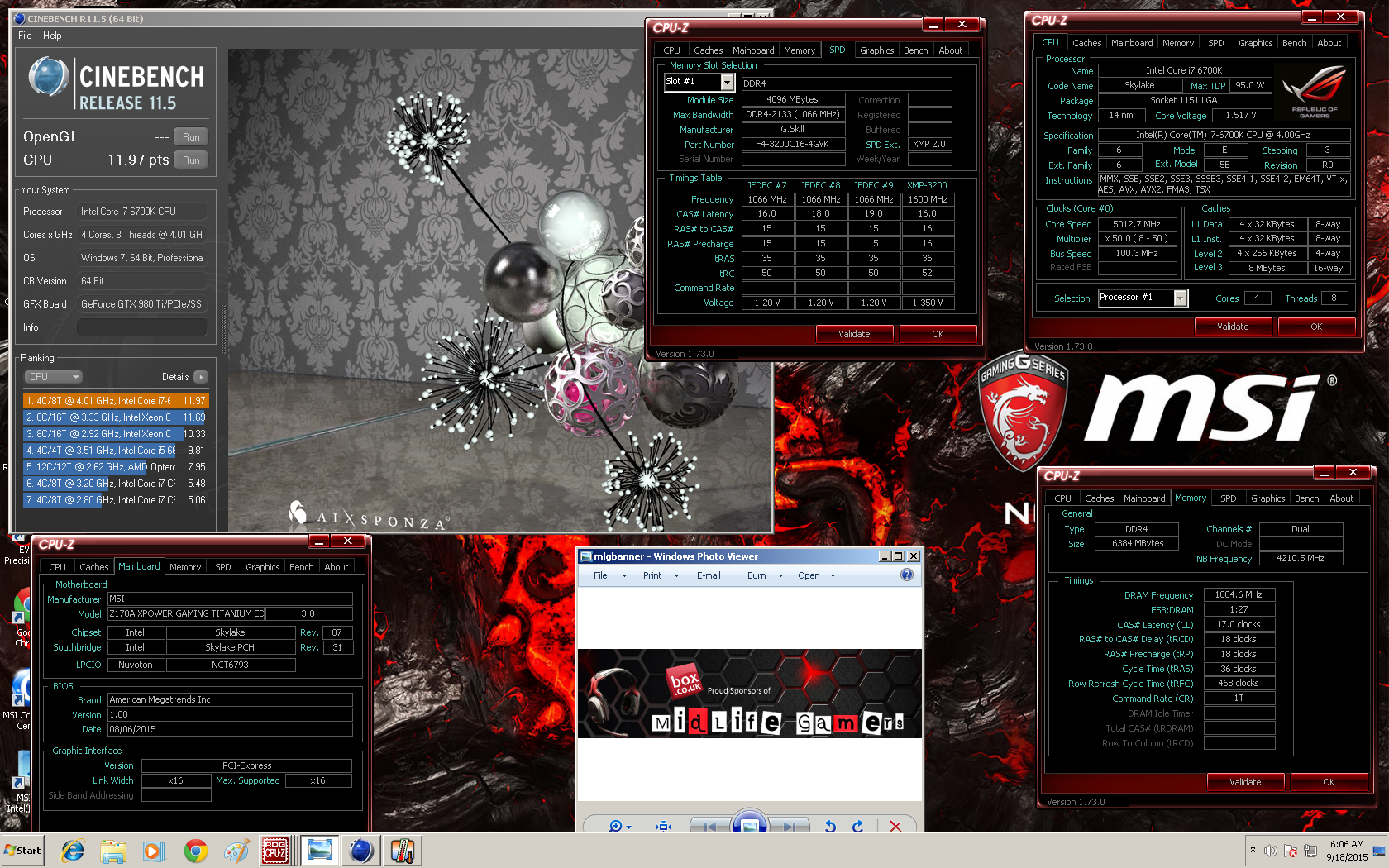Launch Windows Media Player from taskbar
Screen dimensions: 1389x868
[x=154, y=850]
